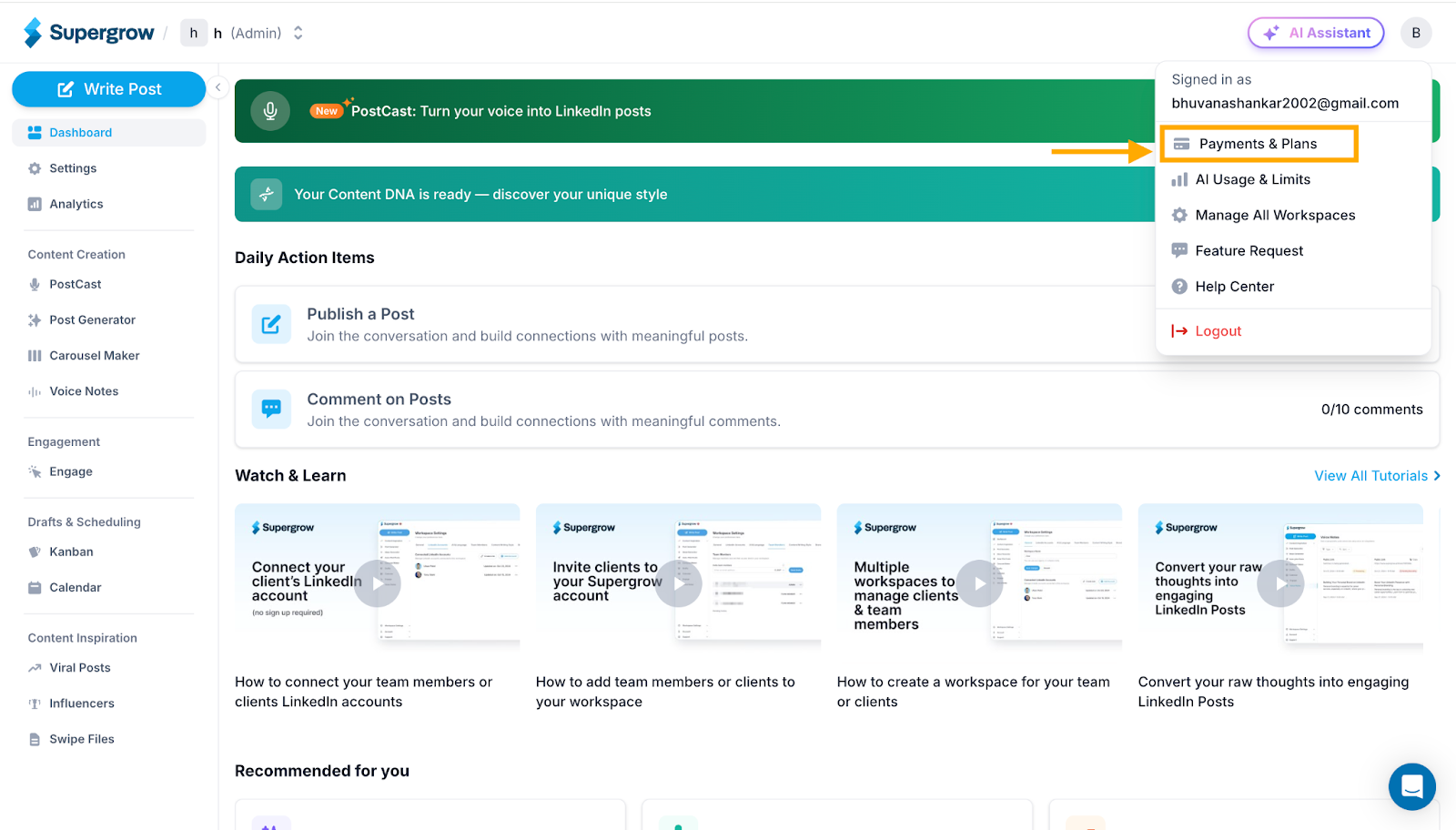This screenshot has height=830, width=1456.
Task: Collapse the sidebar with the arrow
Action: [x=218, y=87]
